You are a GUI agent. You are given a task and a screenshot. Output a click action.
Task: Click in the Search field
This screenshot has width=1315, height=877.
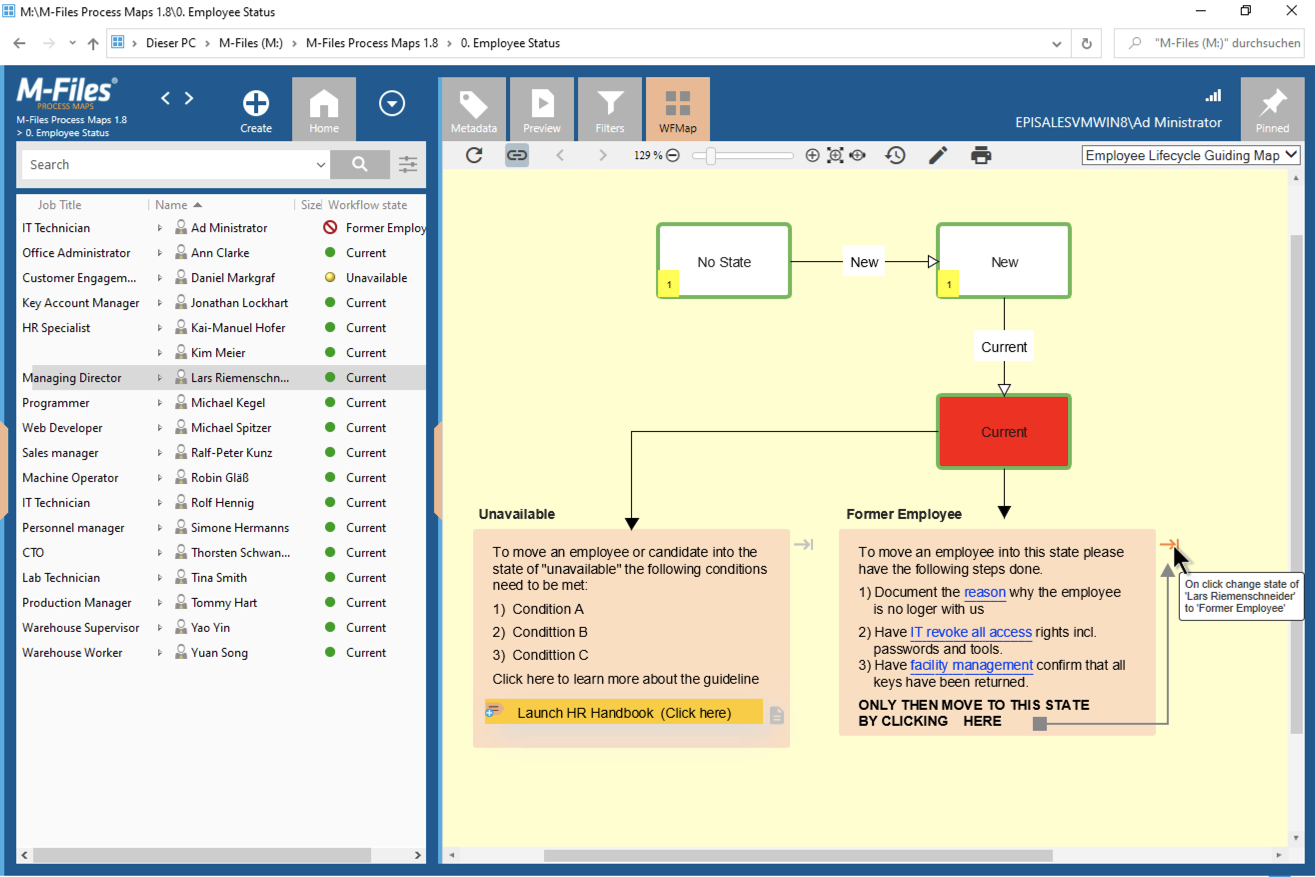pos(166,165)
